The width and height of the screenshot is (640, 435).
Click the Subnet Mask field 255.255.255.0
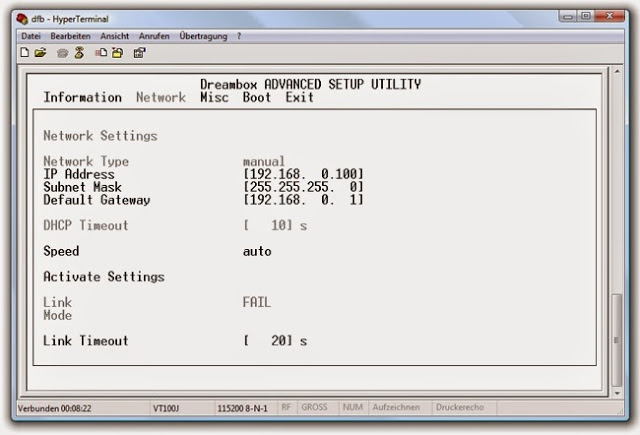[303, 187]
